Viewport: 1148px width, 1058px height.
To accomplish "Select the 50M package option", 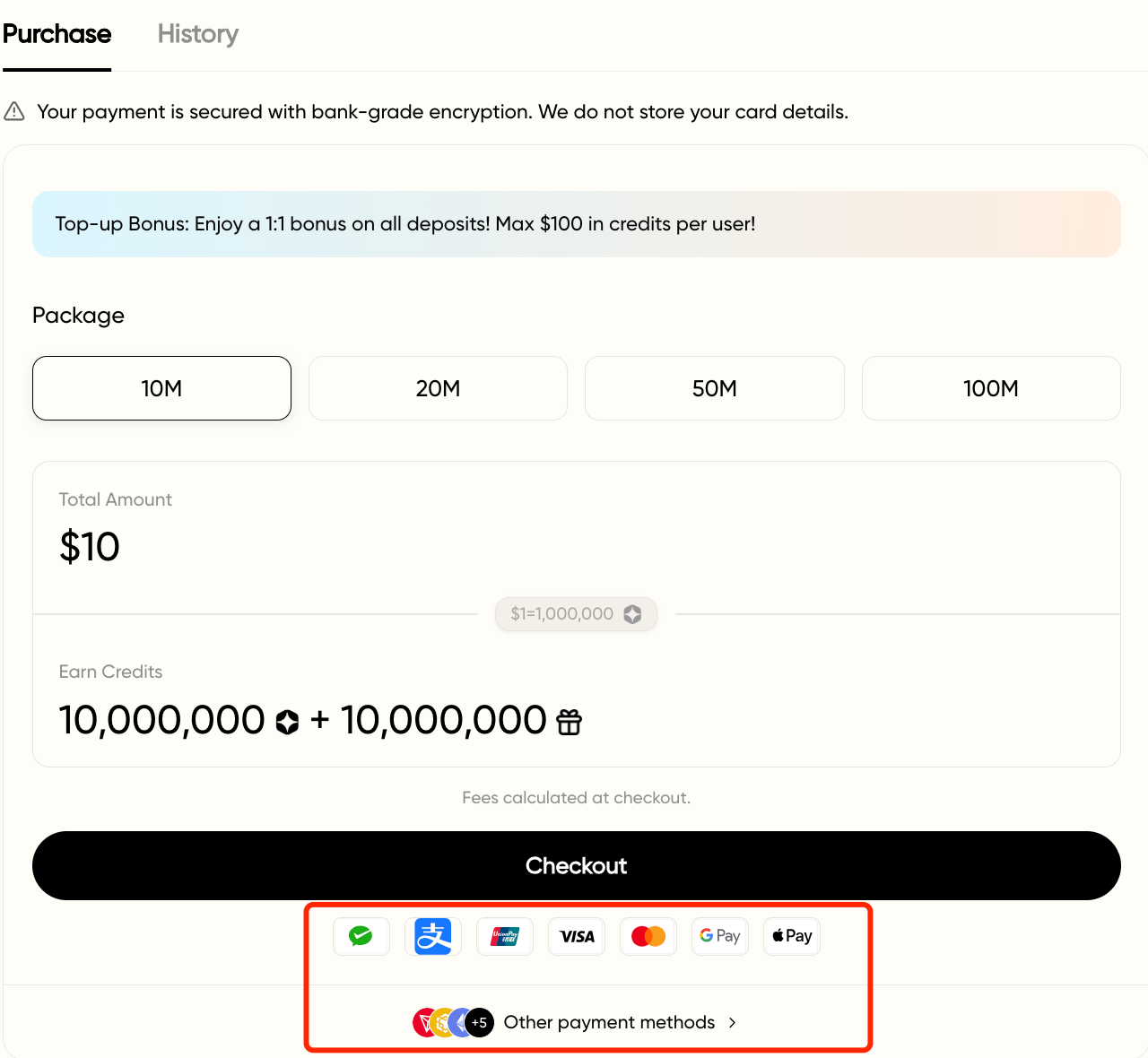I will click(715, 388).
